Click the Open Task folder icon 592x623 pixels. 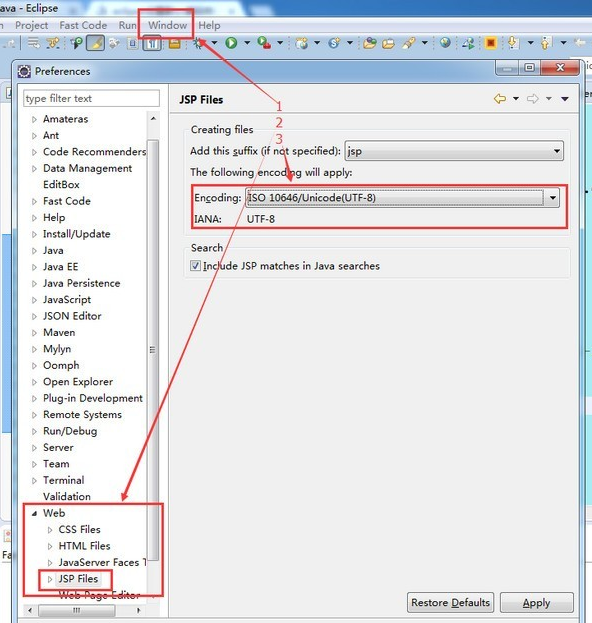pos(388,43)
